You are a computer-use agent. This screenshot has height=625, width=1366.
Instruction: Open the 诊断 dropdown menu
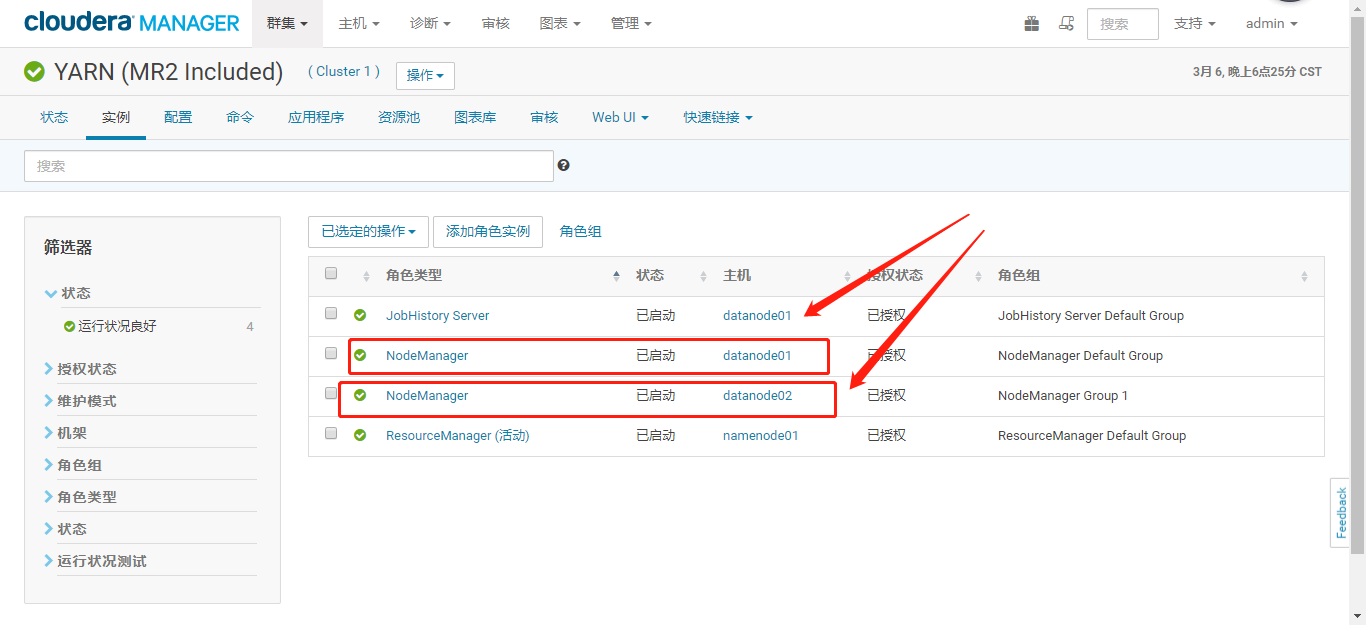[x=430, y=23]
